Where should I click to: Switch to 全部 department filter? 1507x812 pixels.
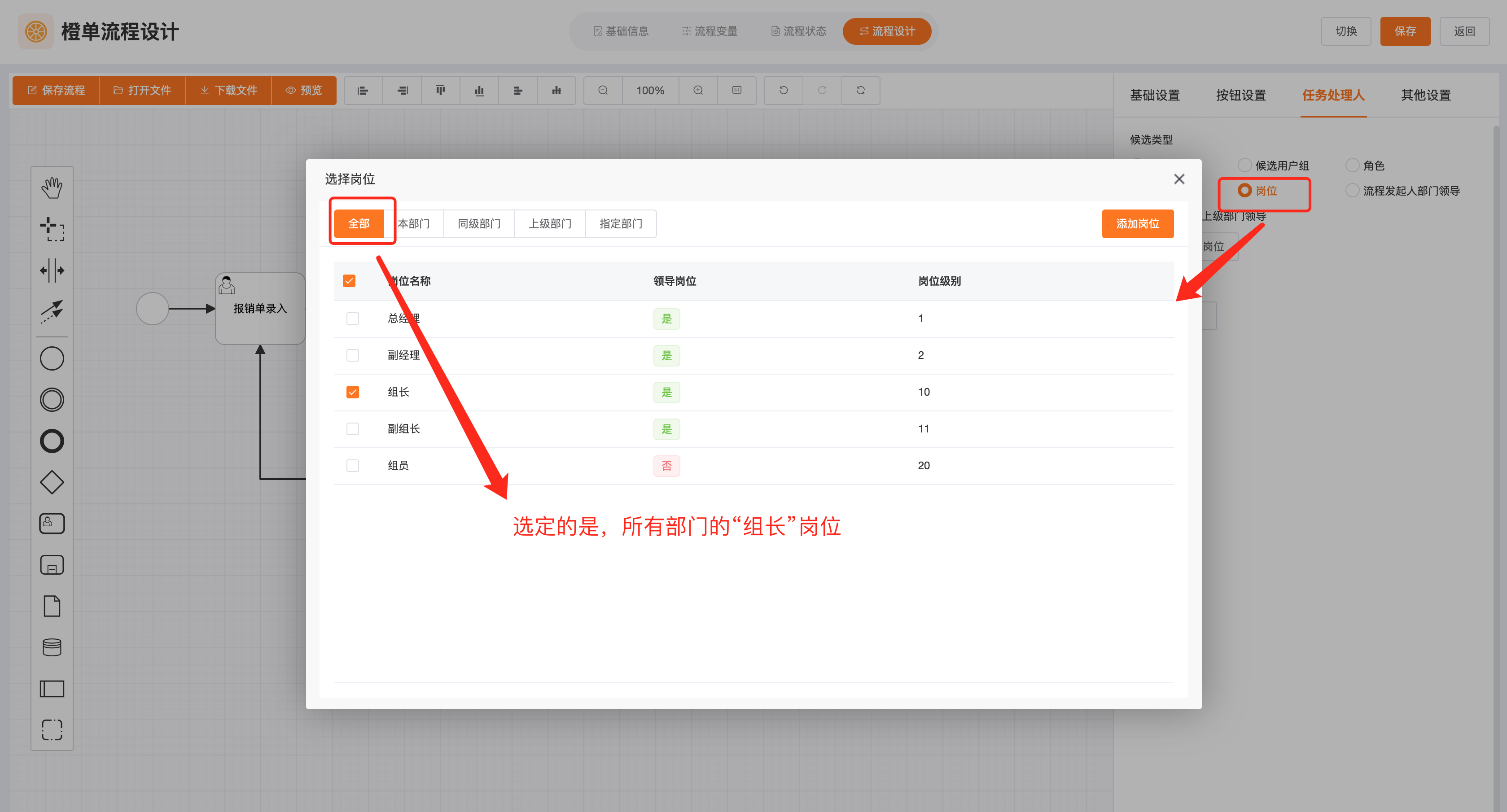[359, 223]
